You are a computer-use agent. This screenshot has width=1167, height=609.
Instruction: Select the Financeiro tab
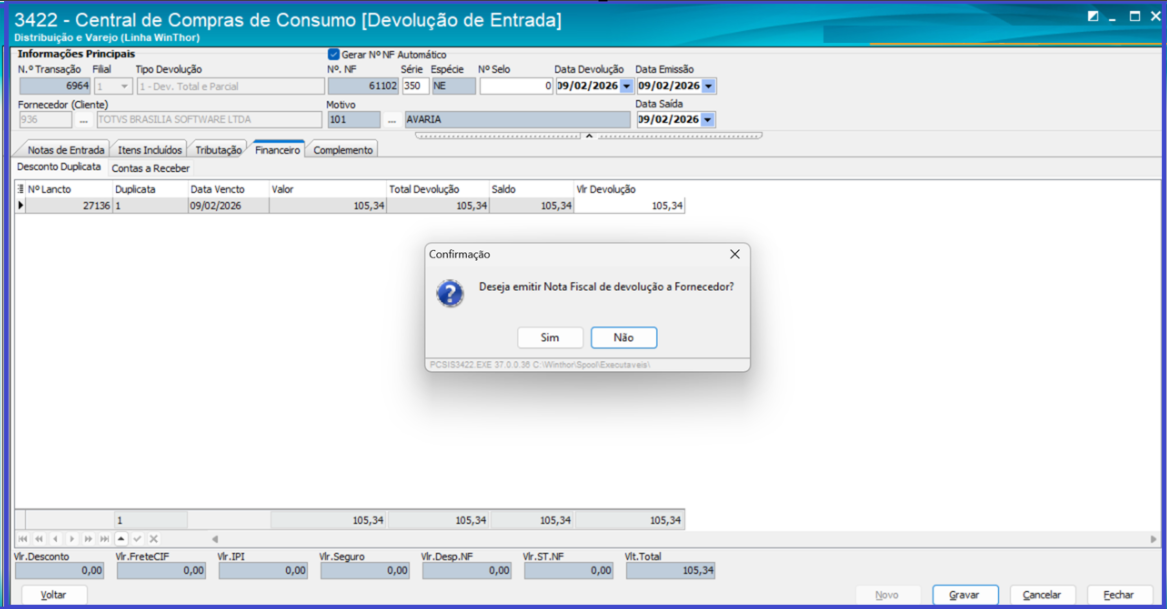pyautogui.click(x=278, y=150)
